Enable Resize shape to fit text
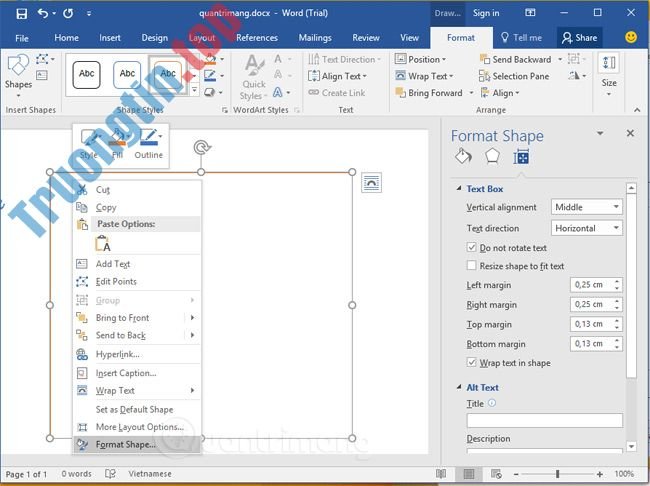 pyautogui.click(x=471, y=265)
